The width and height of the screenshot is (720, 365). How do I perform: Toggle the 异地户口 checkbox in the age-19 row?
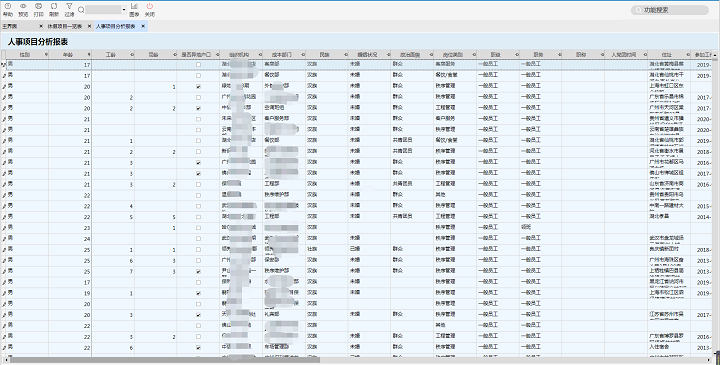[198, 293]
